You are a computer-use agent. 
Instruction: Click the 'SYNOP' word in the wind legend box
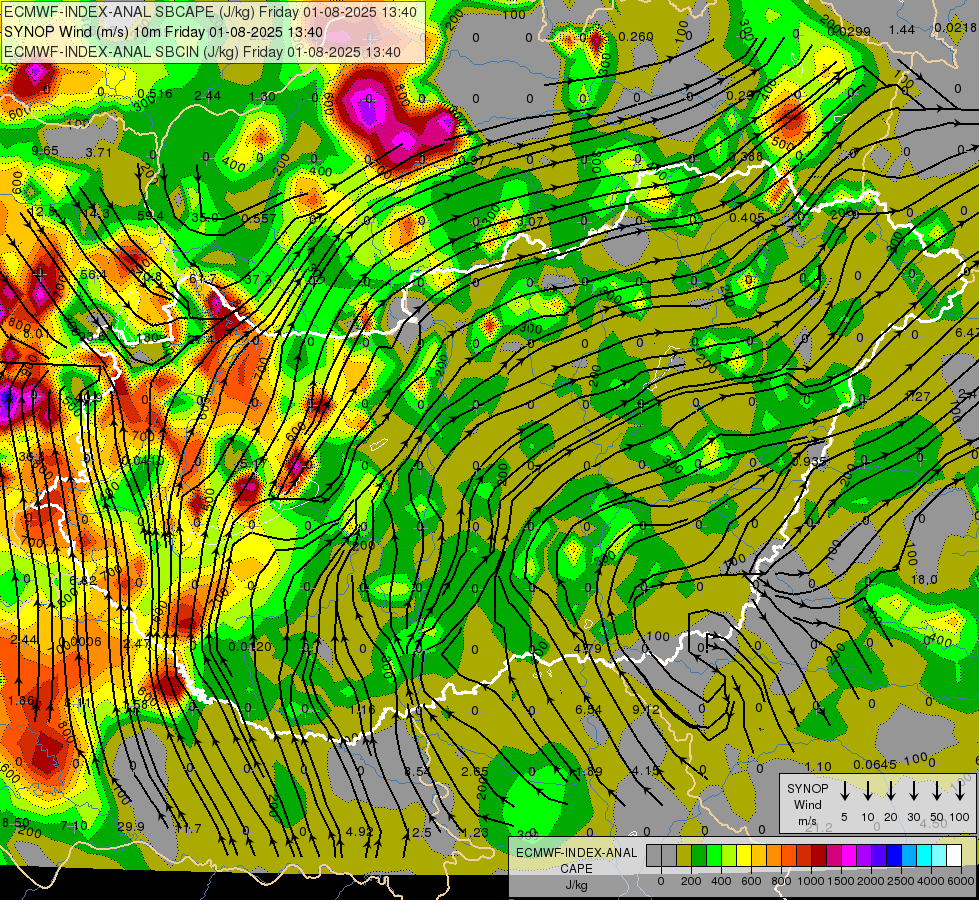click(x=807, y=788)
